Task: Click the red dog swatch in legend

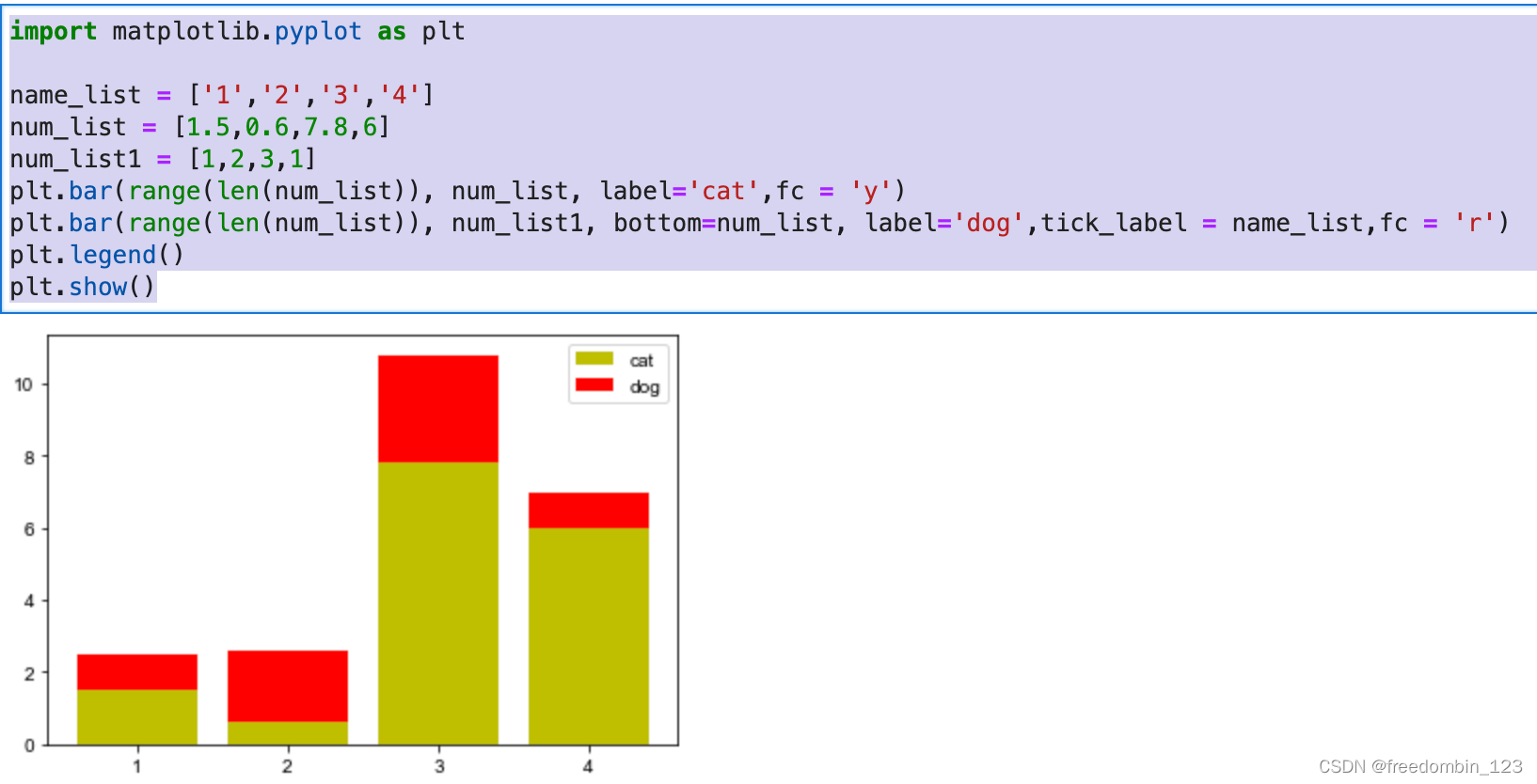Action: 594,384
